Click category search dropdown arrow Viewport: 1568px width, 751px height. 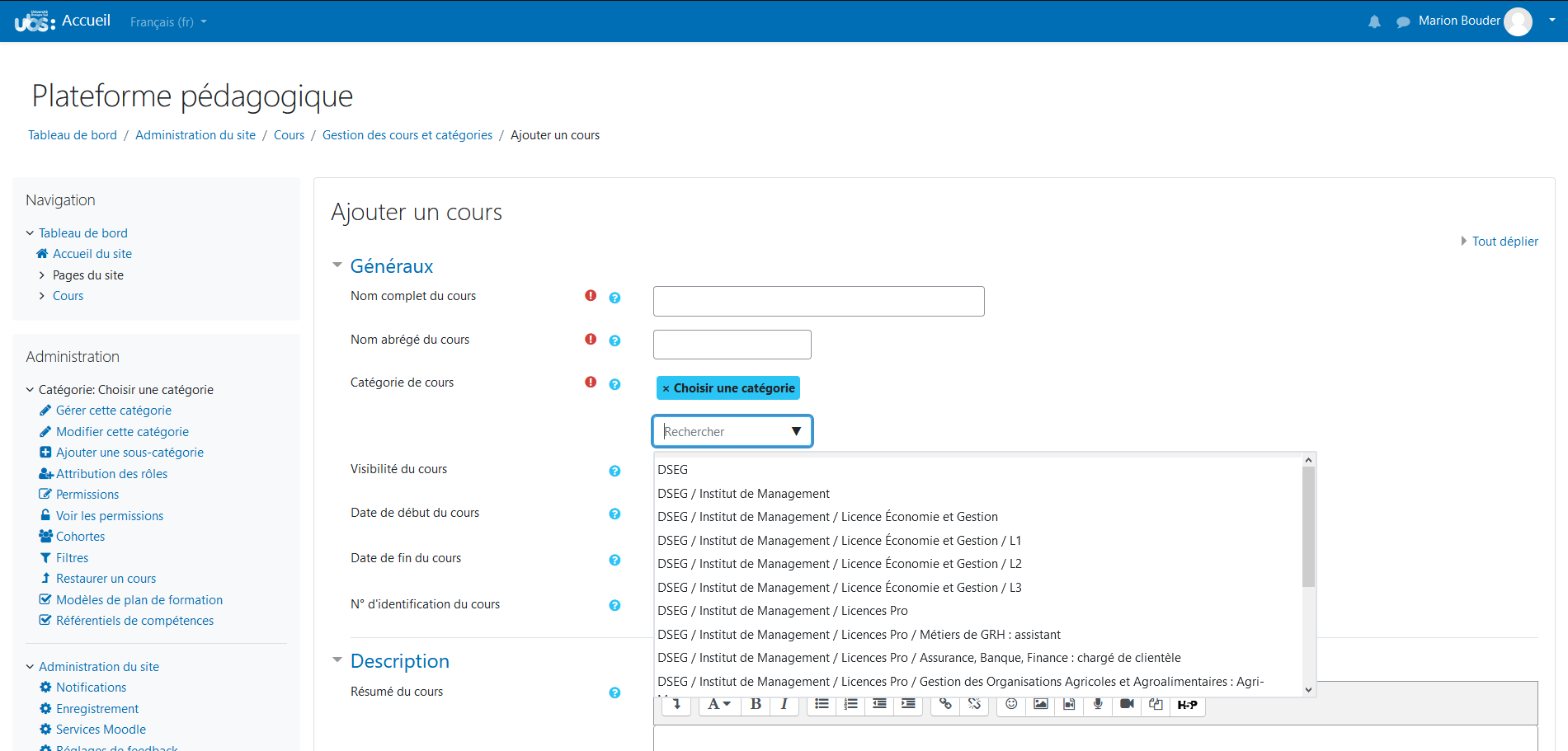coord(796,431)
